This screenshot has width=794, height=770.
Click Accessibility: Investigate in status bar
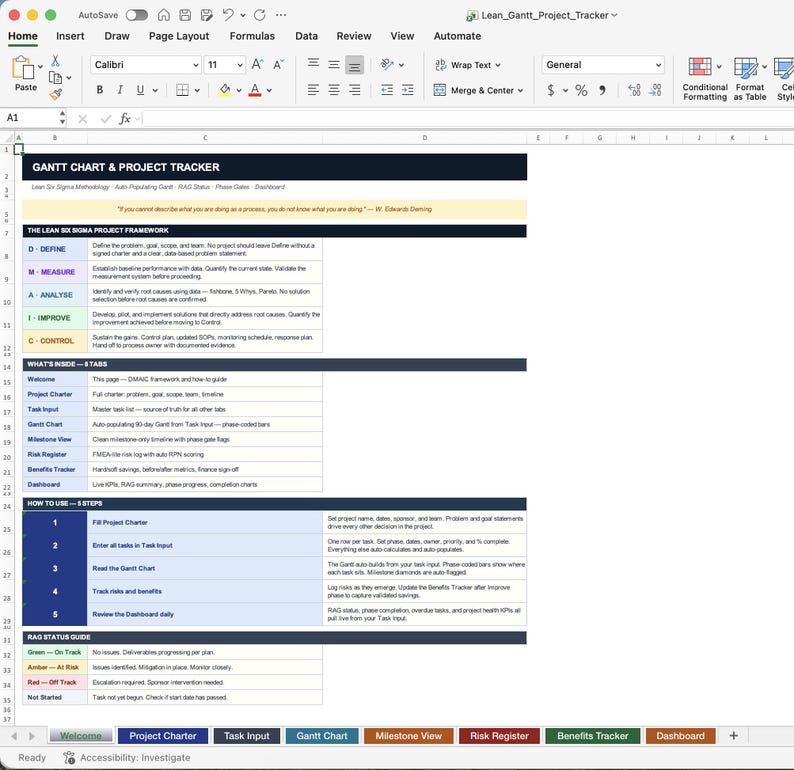click(127, 757)
